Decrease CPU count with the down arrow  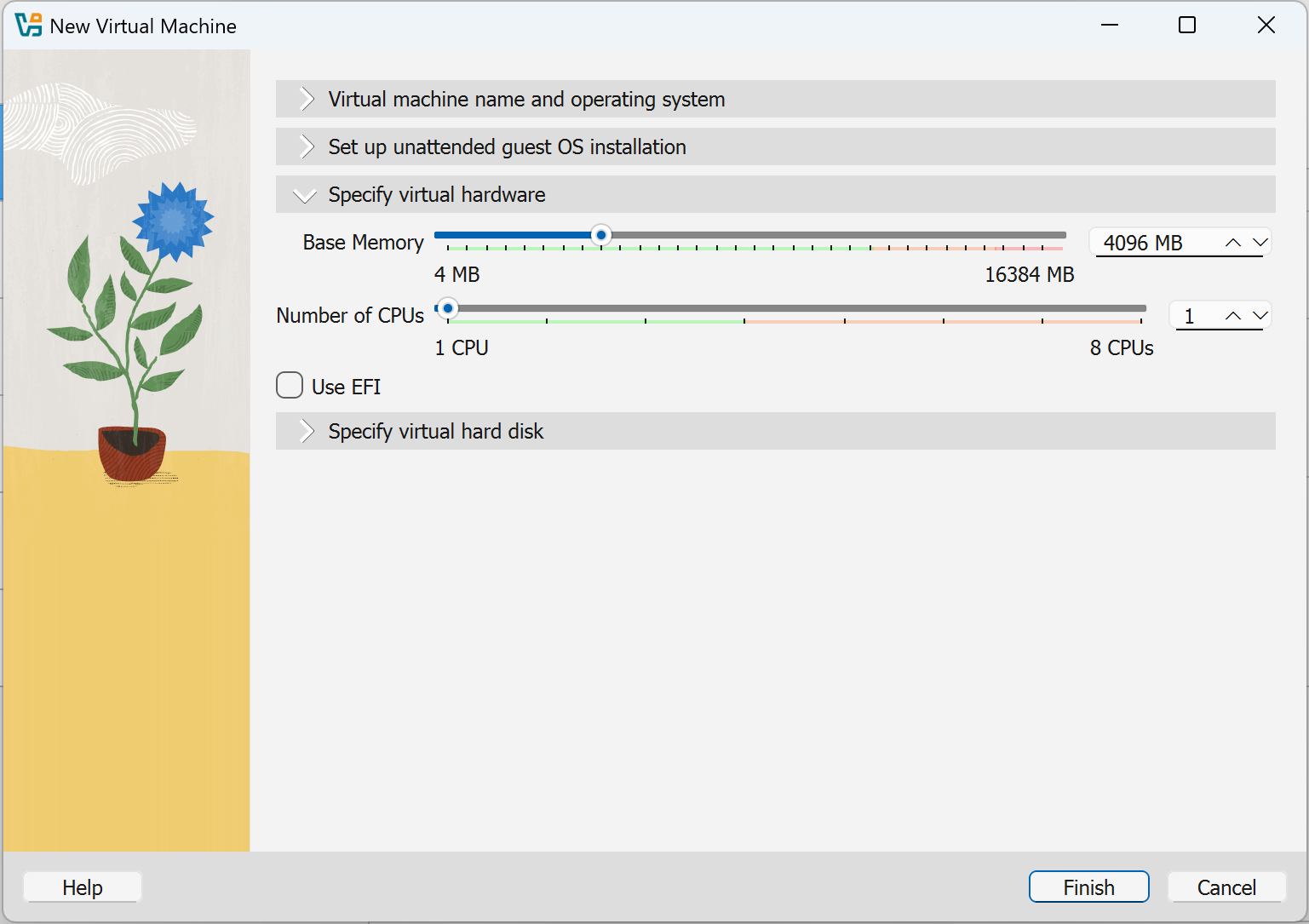tap(1260, 316)
